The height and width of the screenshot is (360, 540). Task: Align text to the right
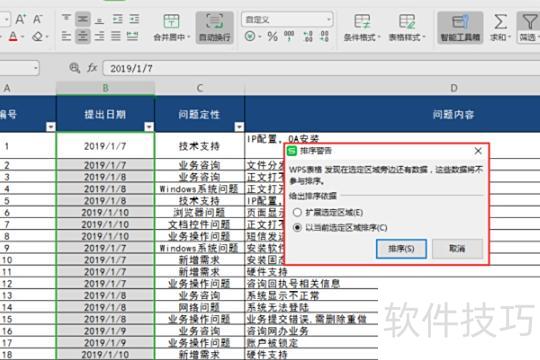[100, 36]
